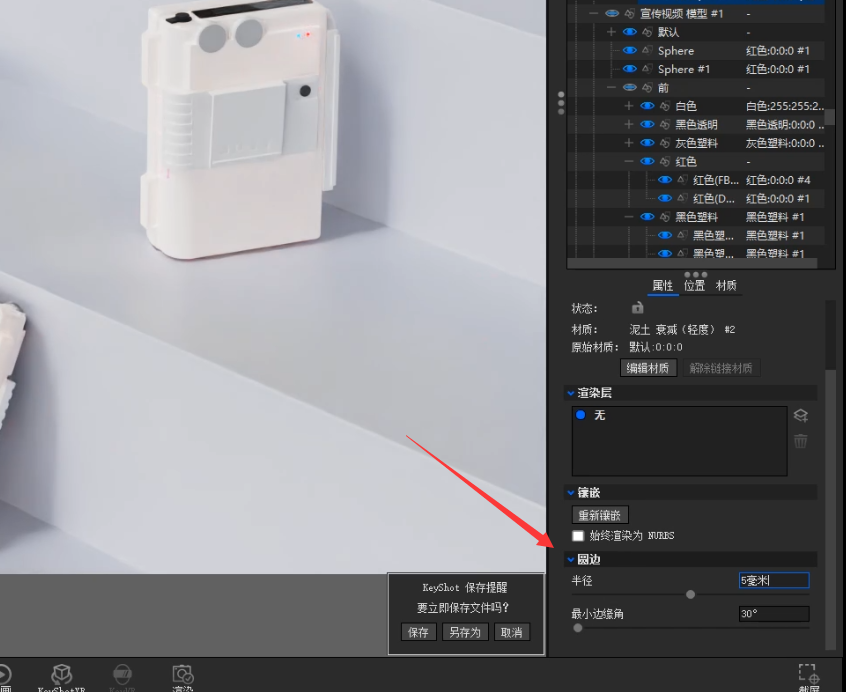Image resolution: width=846 pixels, height=692 pixels.
Task: Collapse the 圆边 section
Action: 570,559
